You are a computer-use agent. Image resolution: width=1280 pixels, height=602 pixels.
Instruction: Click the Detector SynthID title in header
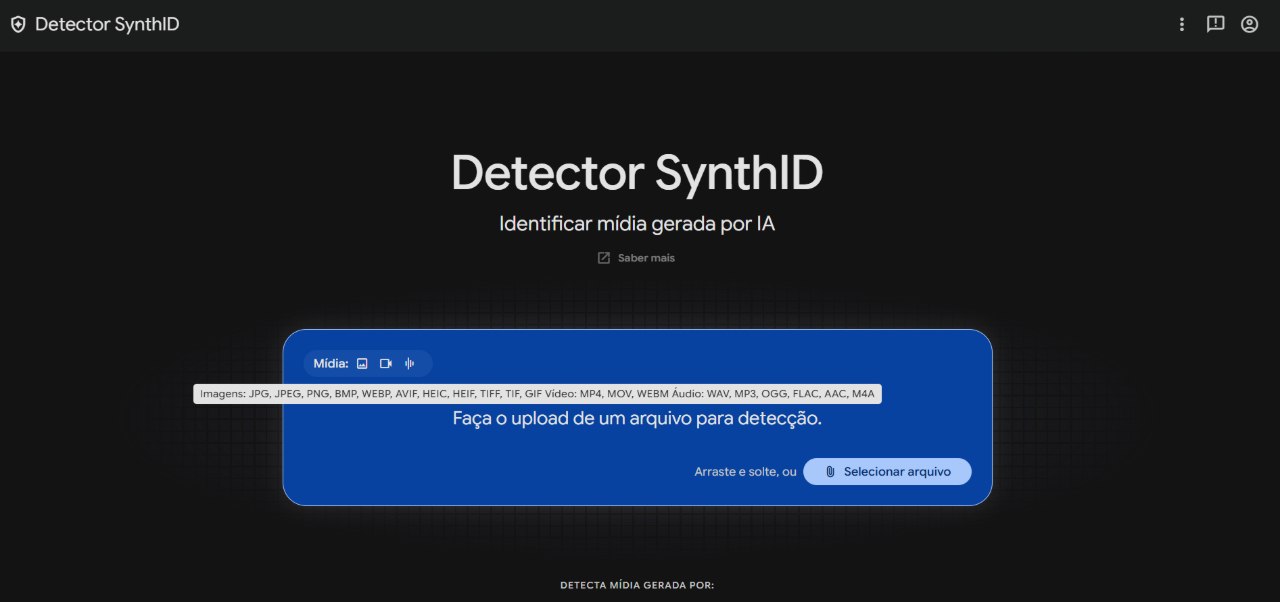pyautogui.click(x=107, y=24)
